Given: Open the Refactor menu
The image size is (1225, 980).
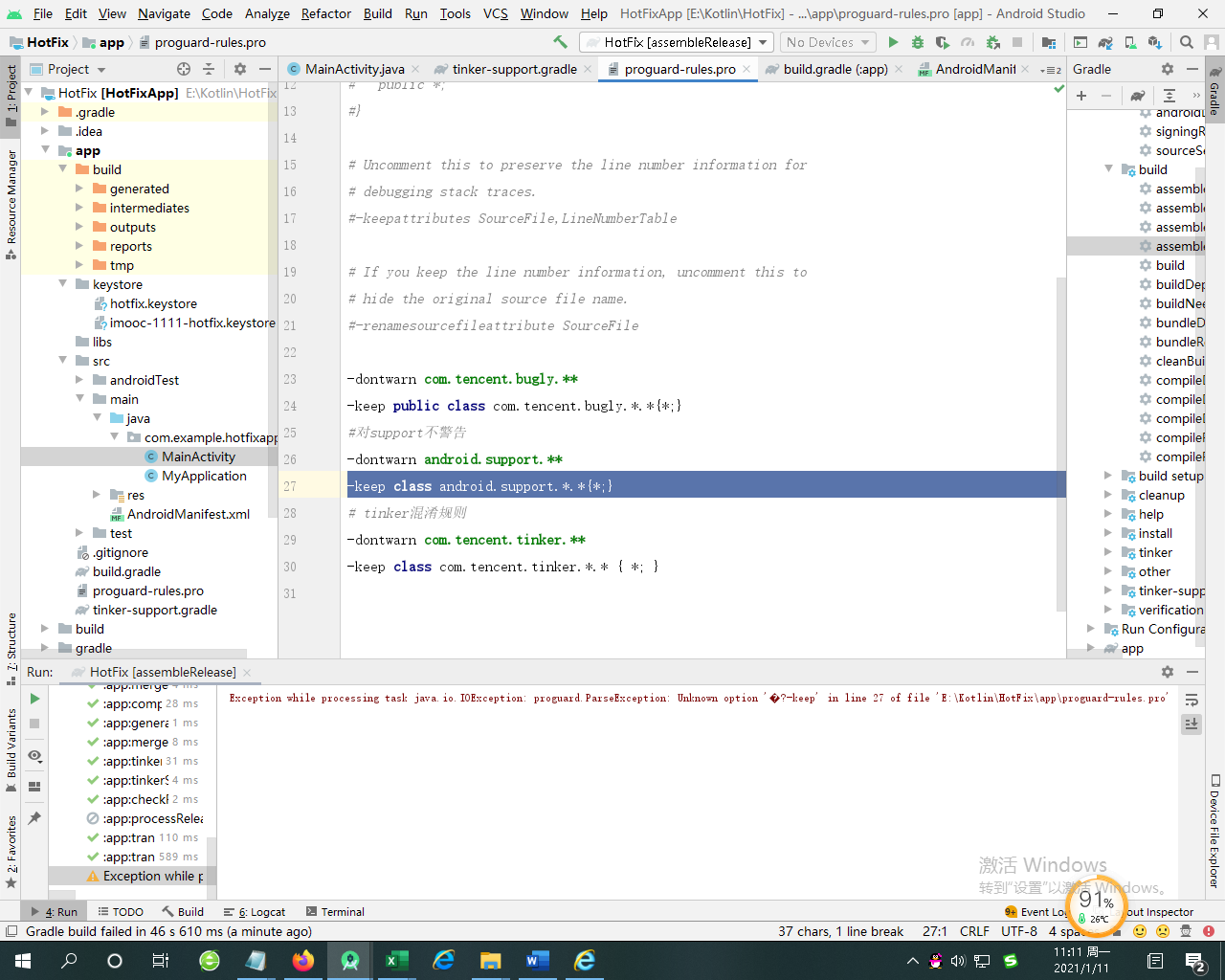Looking at the screenshot, I should 326,13.
